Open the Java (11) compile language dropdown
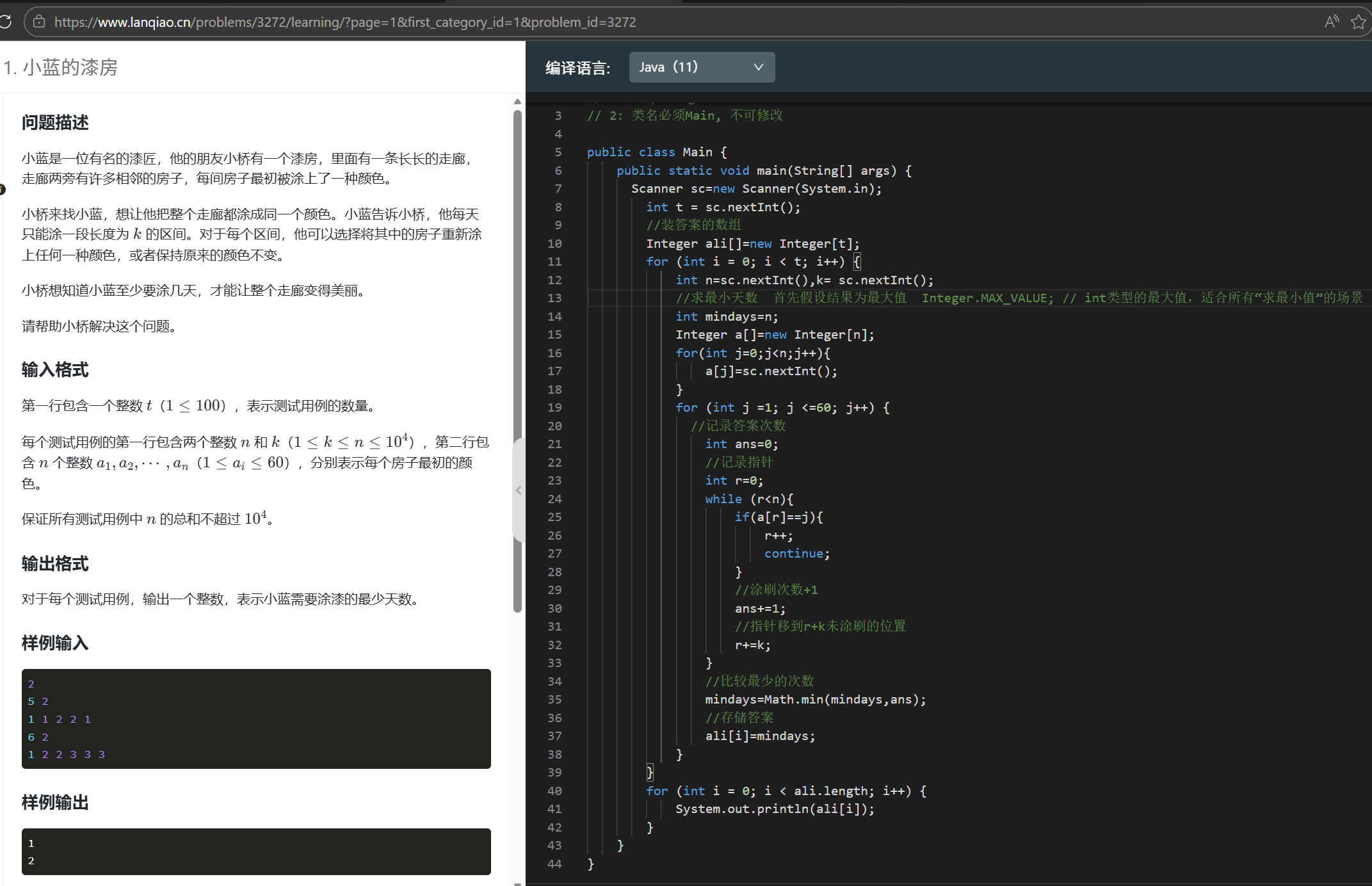Image resolution: width=1372 pixels, height=886 pixels. tap(701, 67)
